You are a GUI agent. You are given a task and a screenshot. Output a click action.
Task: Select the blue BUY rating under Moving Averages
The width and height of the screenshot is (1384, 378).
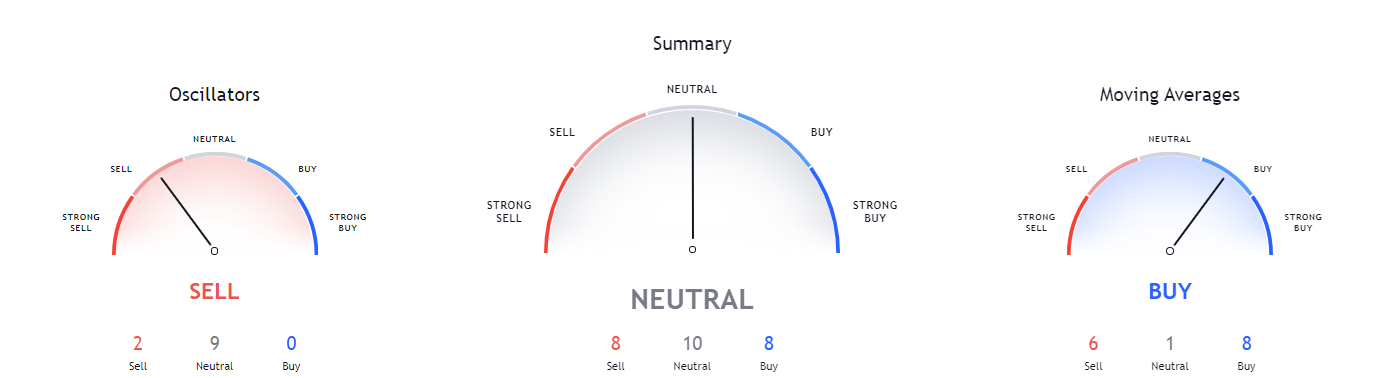tap(1169, 292)
